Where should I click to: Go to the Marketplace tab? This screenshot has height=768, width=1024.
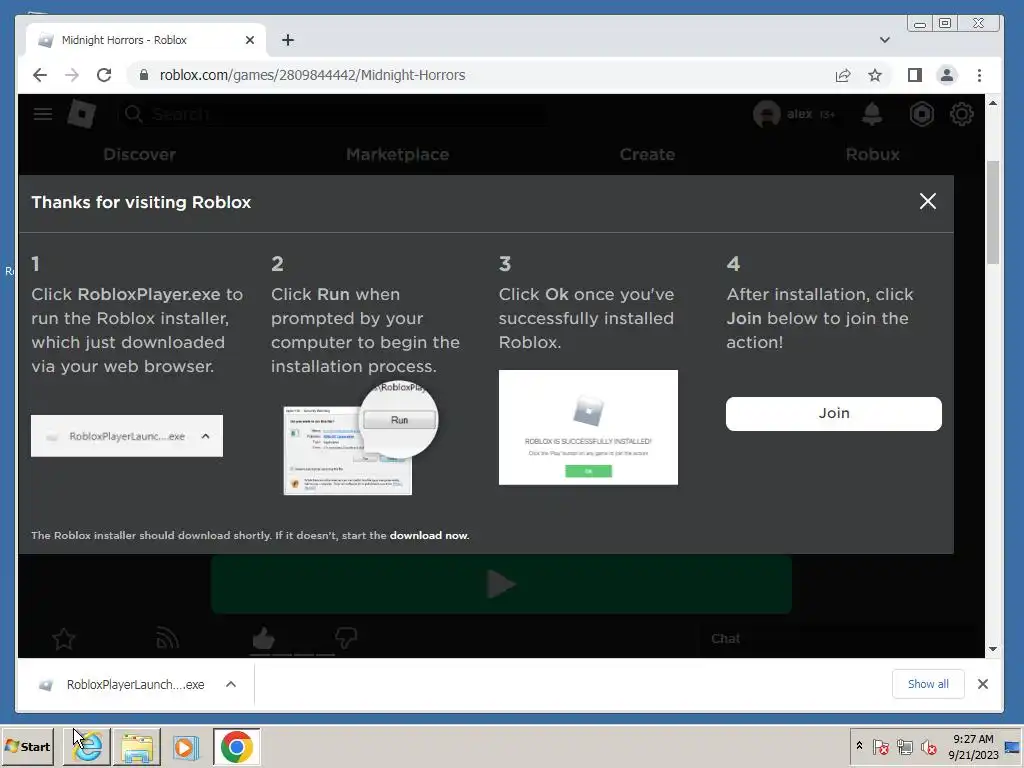398,155
